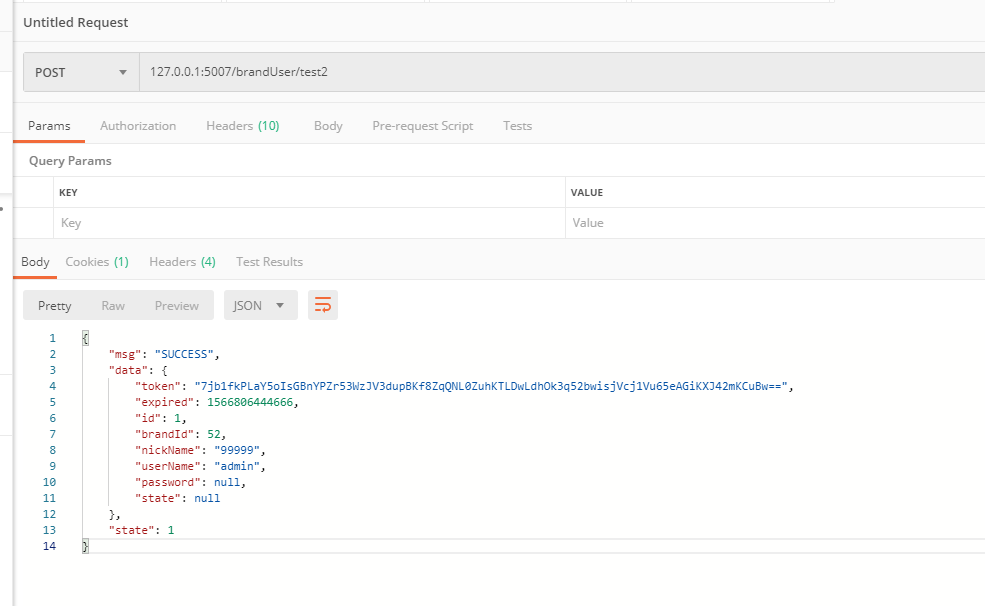This screenshot has height=606, width=985.
Task: Open the Test Results tab
Action: pyautogui.click(x=269, y=262)
